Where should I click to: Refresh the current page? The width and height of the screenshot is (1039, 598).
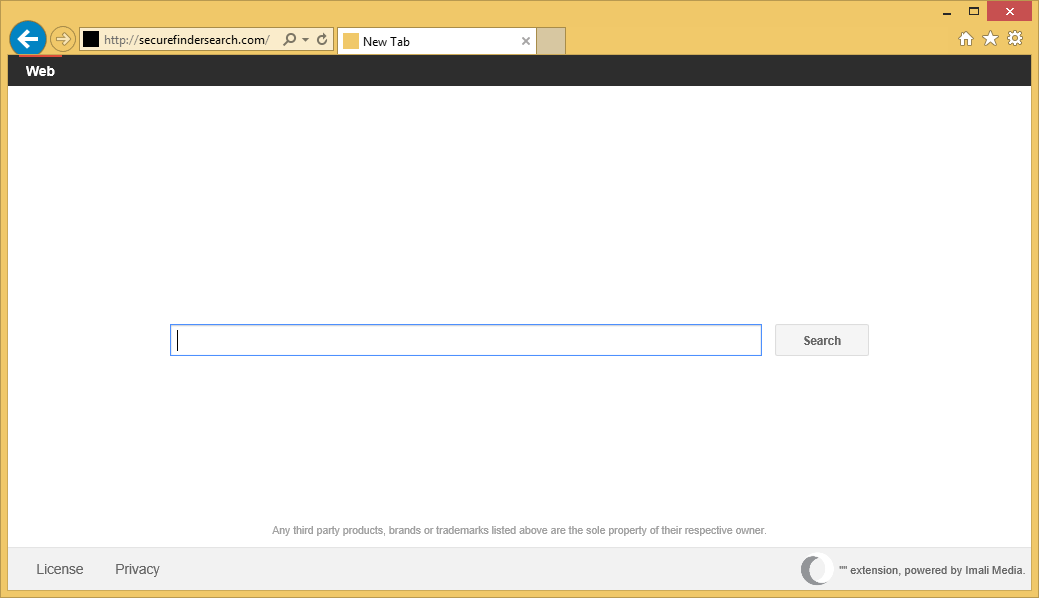tap(322, 38)
